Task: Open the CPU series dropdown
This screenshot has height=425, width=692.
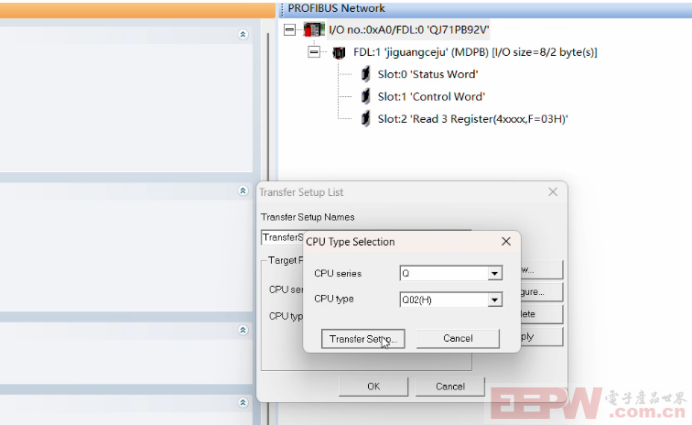Action: pyautogui.click(x=495, y=274)
